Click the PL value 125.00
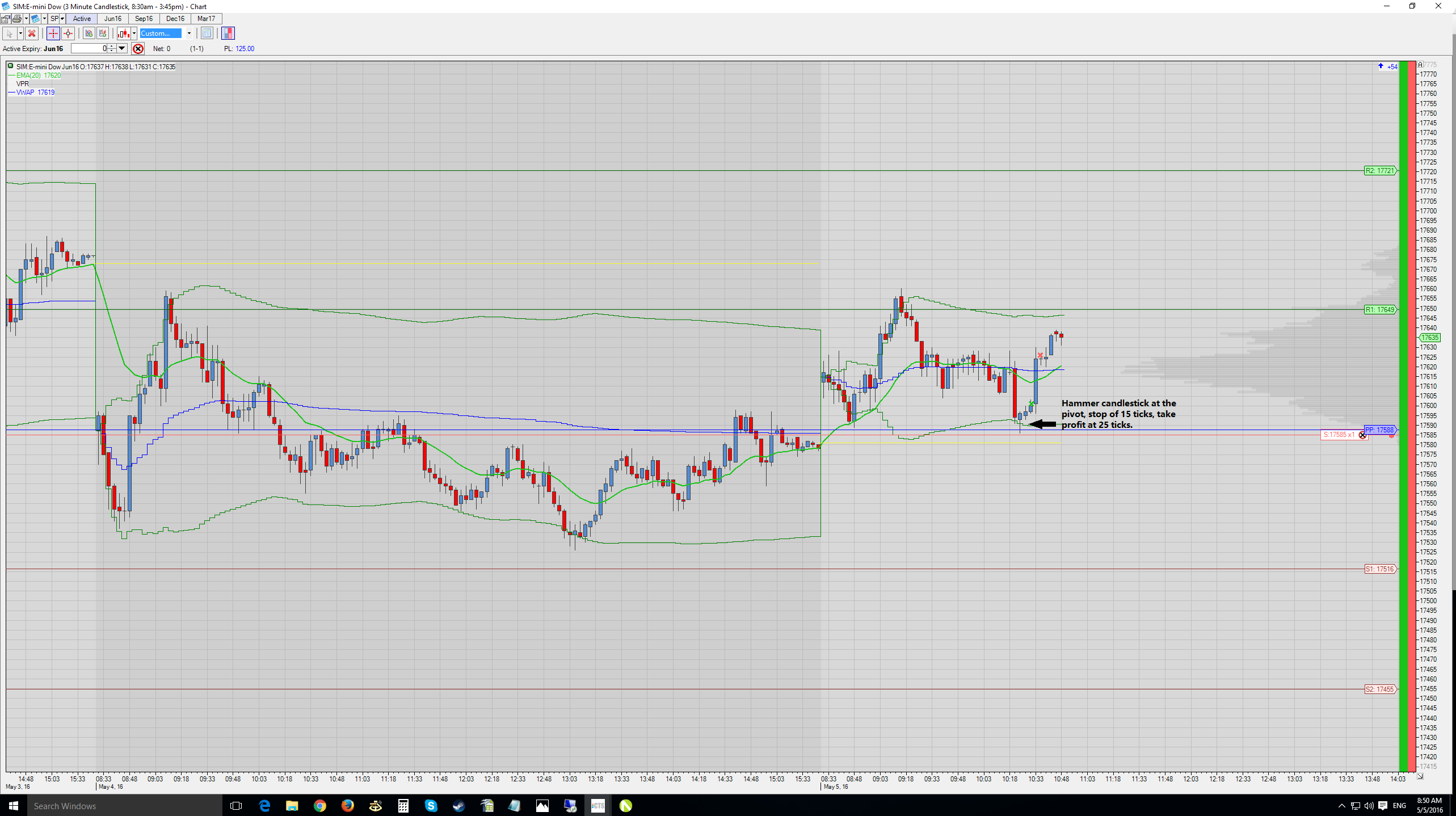 pos(245,49)
